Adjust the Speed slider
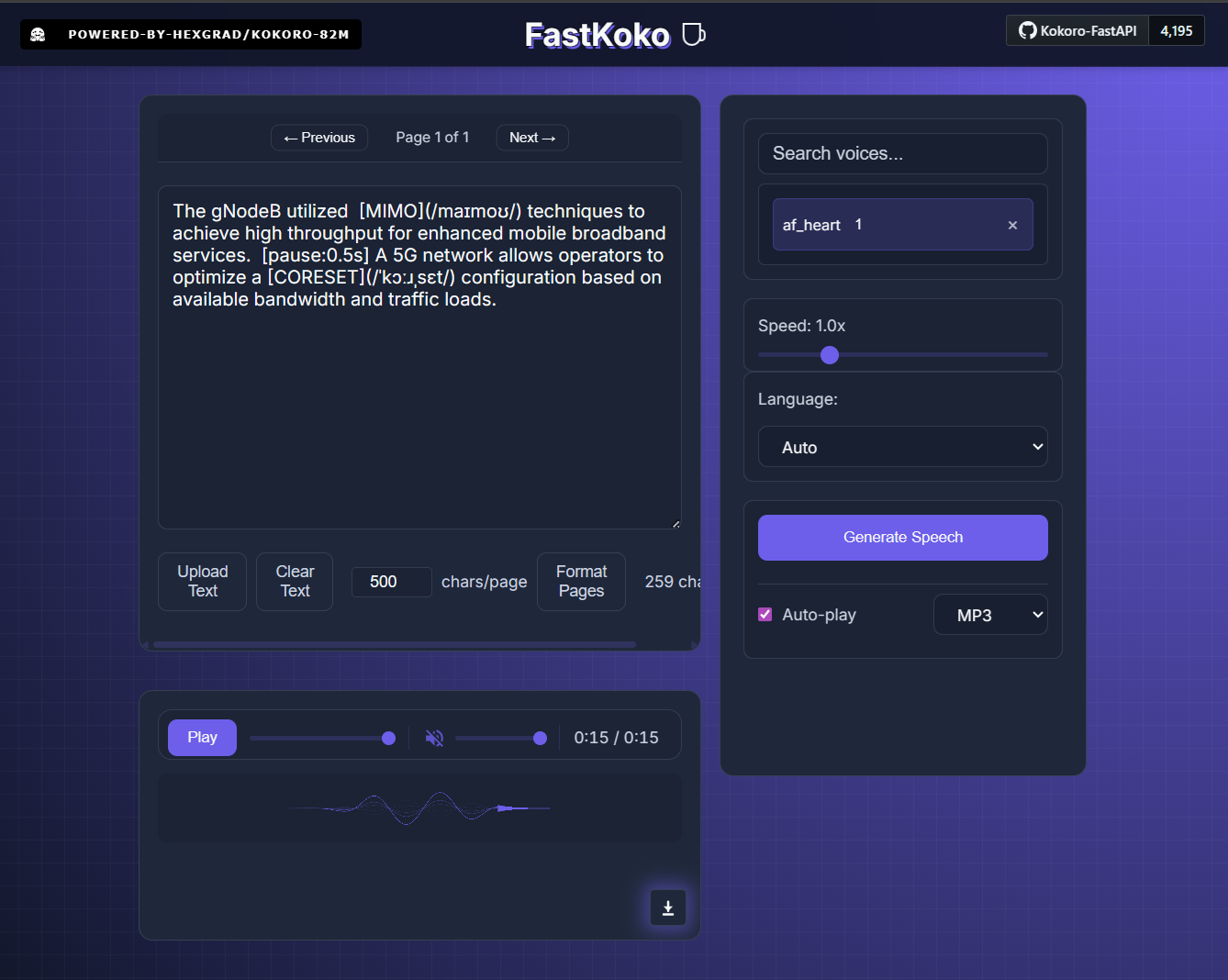Viewport: 1228px width, 980px height. pos(829,355)
